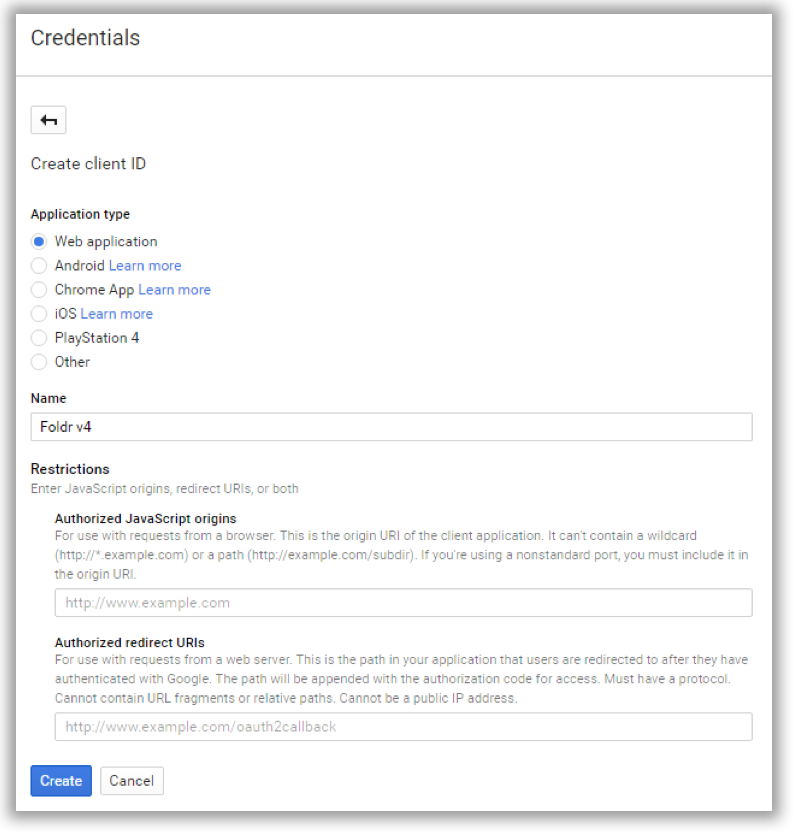Open the Learn more link next to Android
The width and height of the screenshot is (796, 832).
coord(145,265)
